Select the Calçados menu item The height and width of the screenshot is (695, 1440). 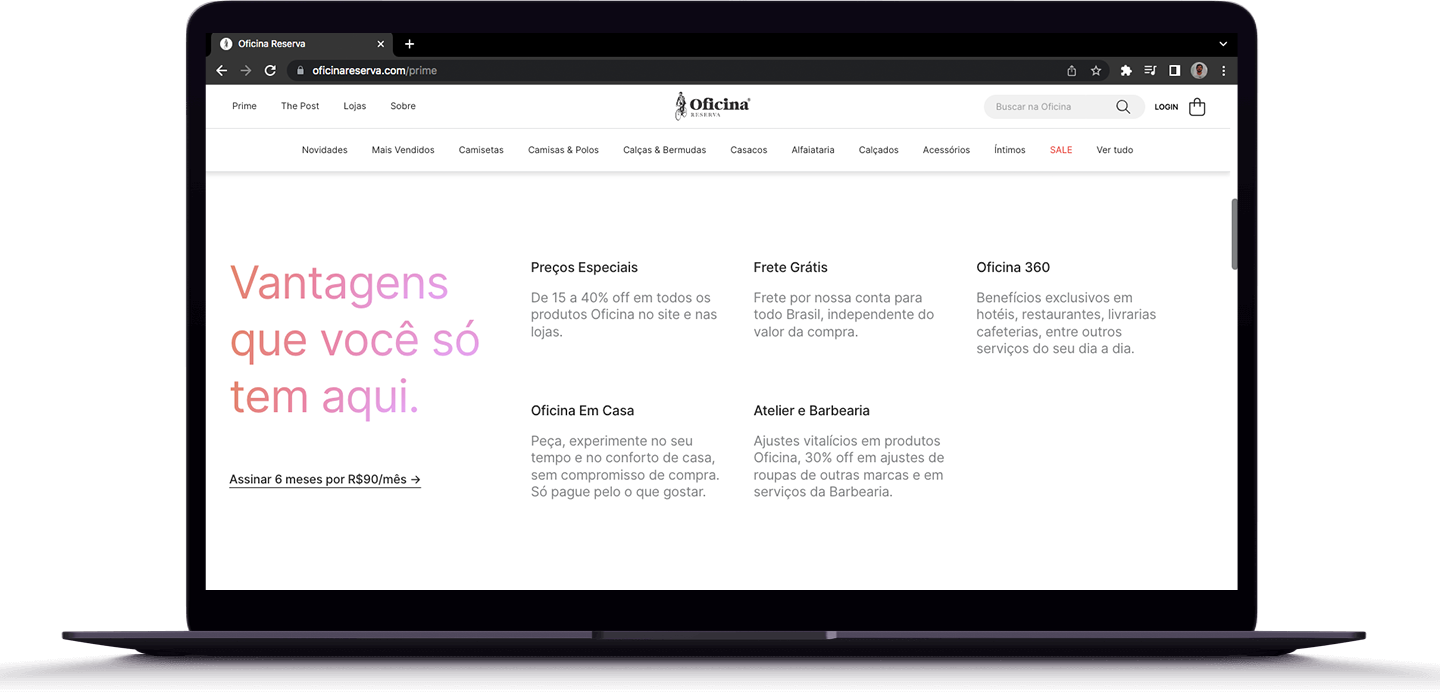[879, 150]
